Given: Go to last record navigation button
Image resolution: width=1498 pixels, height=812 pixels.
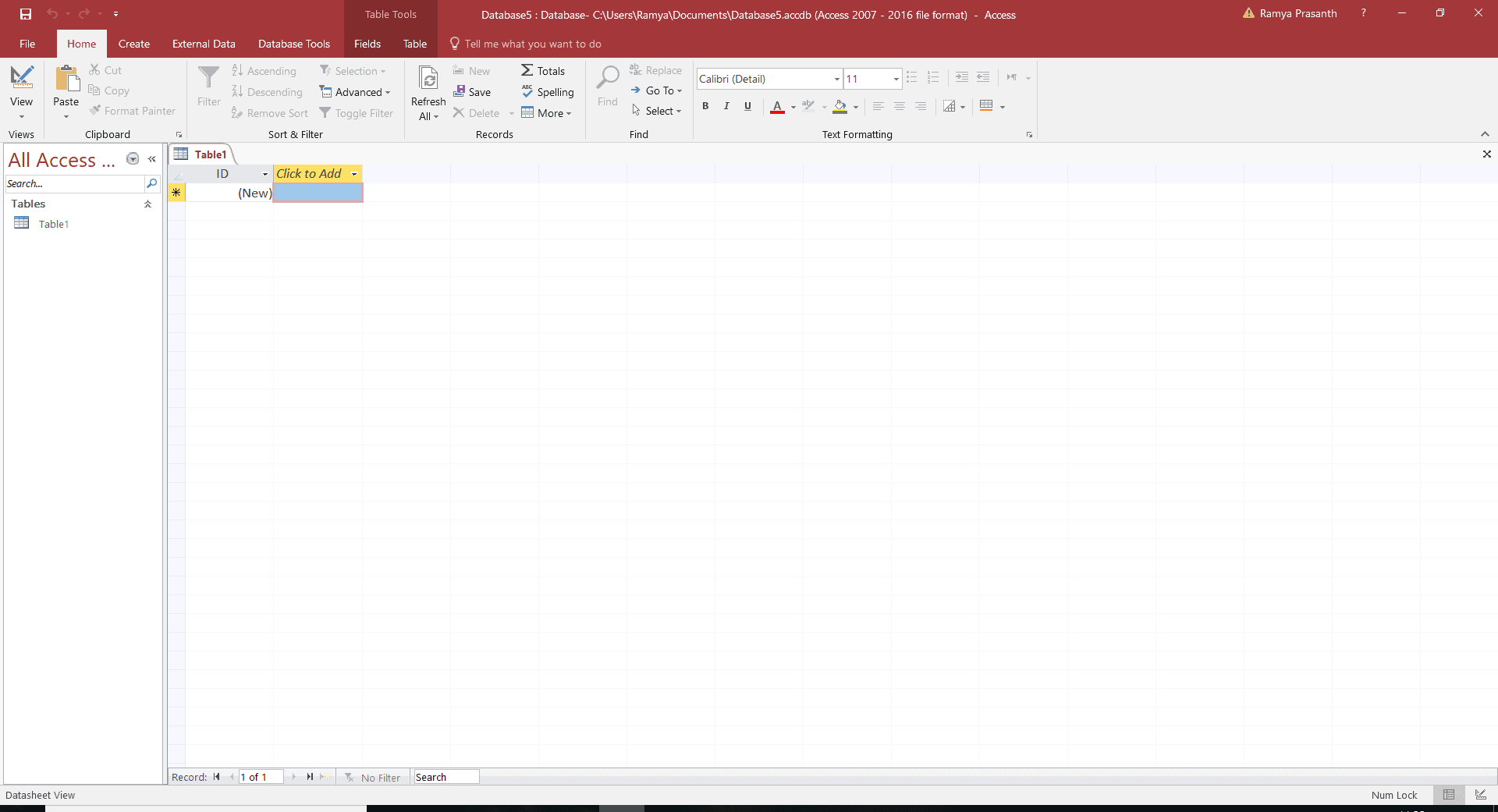Looking at the screenshot, I should click(310, 777).
